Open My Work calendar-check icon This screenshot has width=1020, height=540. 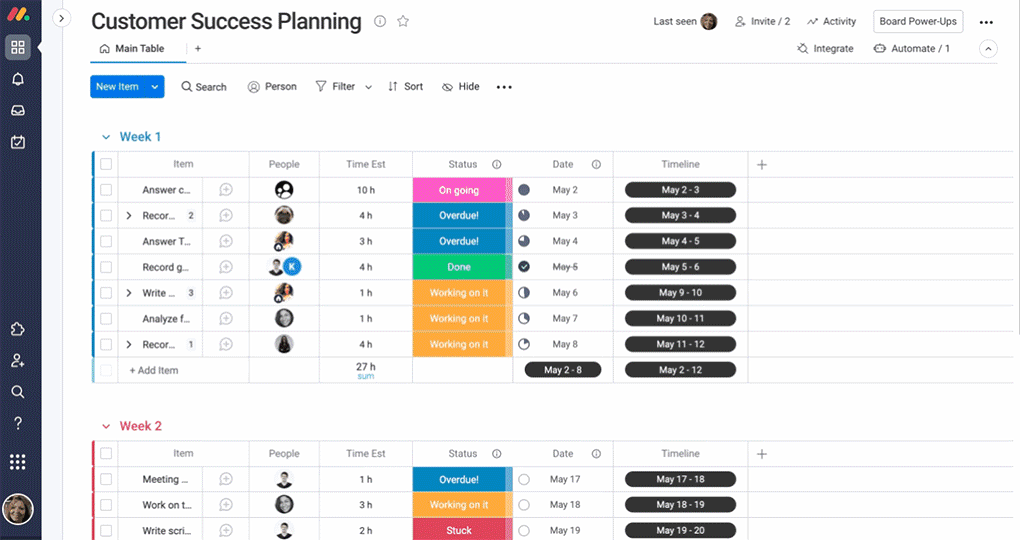coord(18,142)
